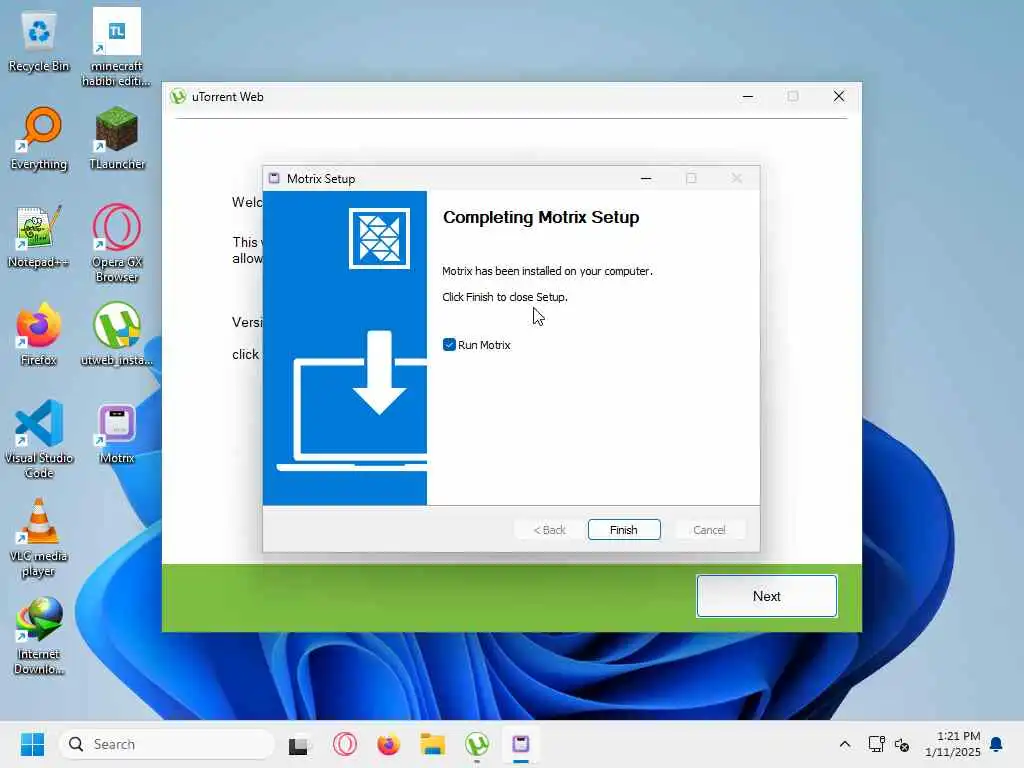This screenshot has height=768, width=1024.
Task: Select the VLC media player desktop icon
Action: 39,538
